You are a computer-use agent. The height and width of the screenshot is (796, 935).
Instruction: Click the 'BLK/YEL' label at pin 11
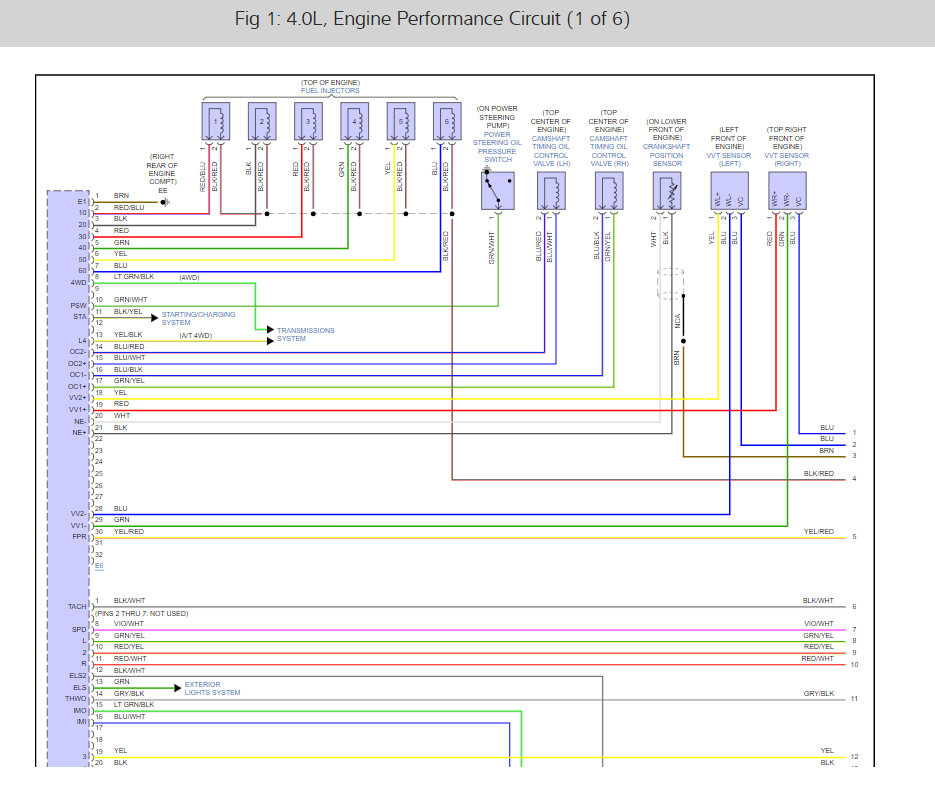tap(128, 311)
